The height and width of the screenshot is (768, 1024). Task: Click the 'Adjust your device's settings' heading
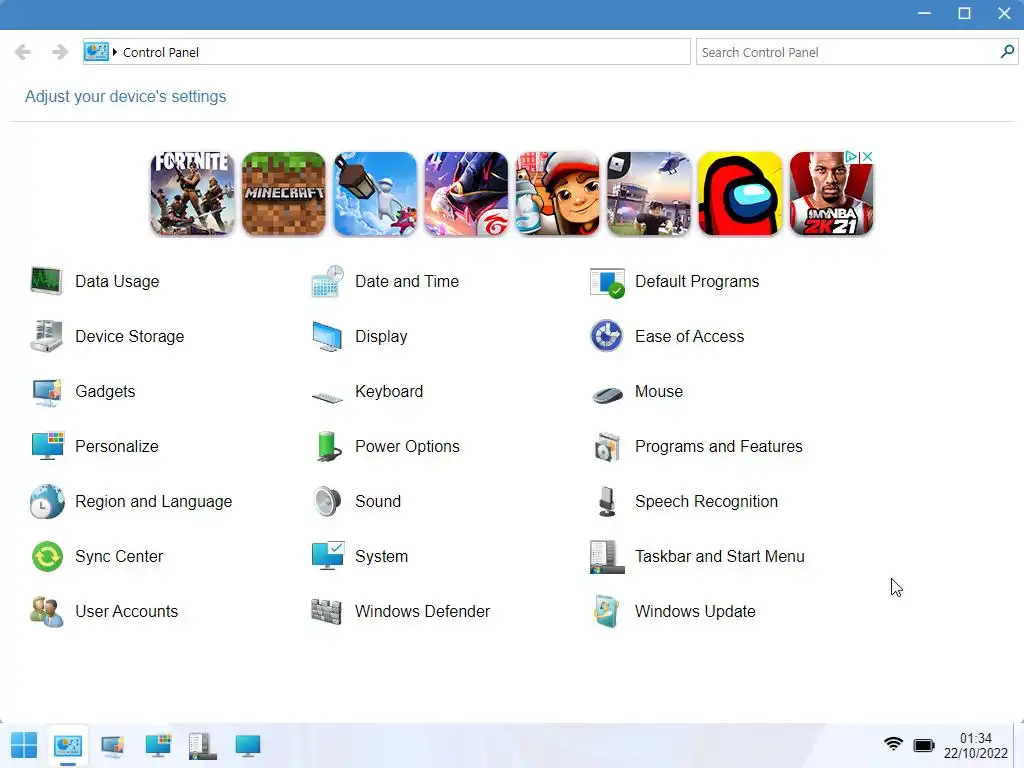point(125,96)
